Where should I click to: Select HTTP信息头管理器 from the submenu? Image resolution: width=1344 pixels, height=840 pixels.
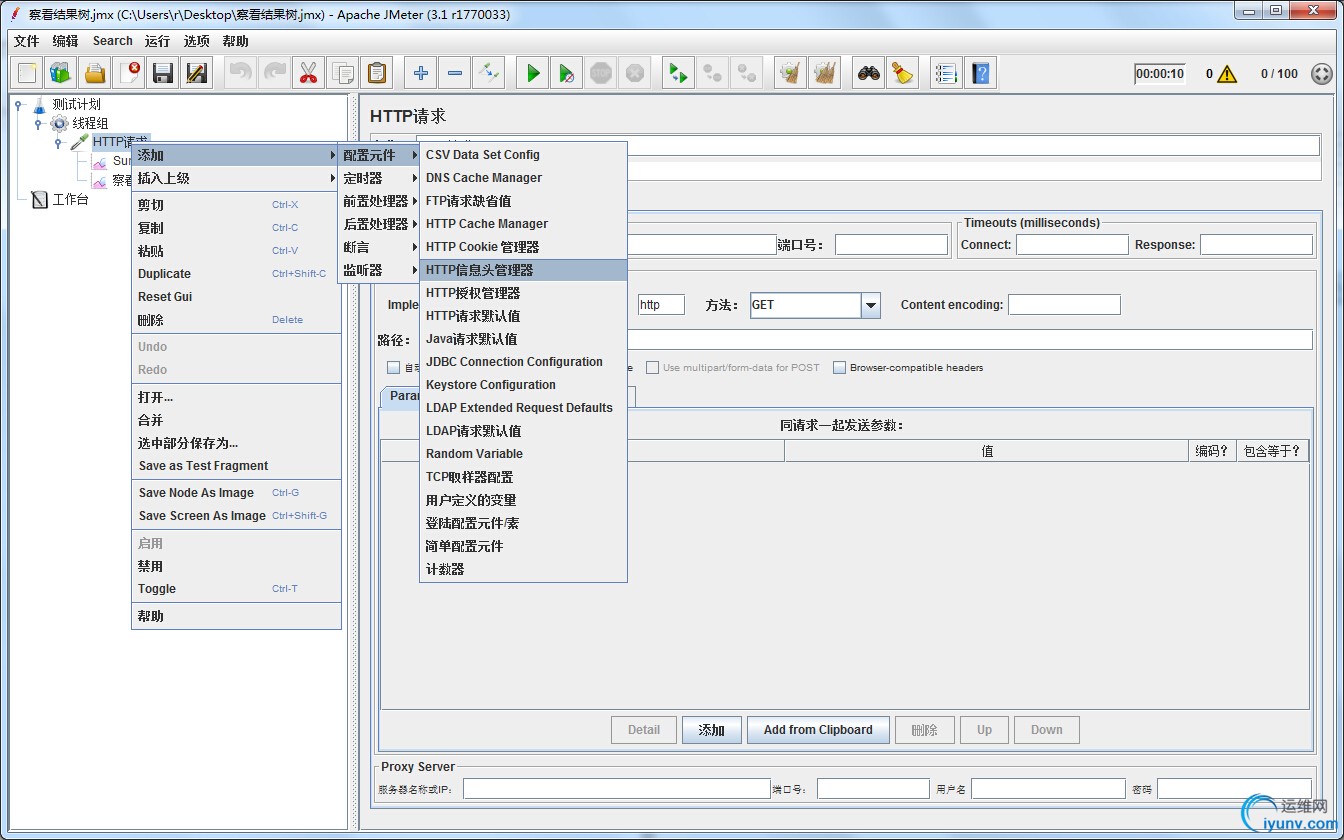tap(523, 270)
